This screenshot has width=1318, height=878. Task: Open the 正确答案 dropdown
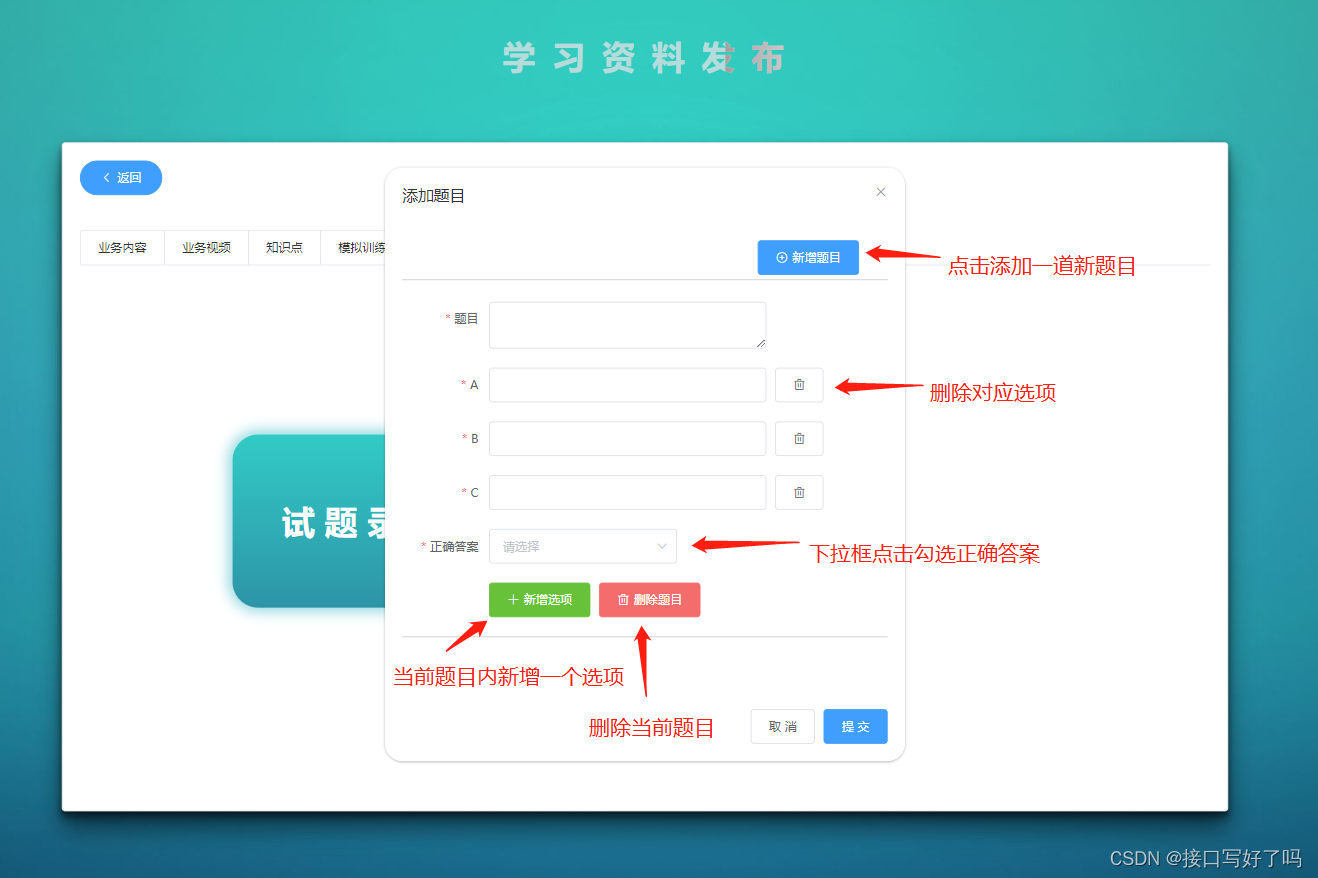(583, 546)
